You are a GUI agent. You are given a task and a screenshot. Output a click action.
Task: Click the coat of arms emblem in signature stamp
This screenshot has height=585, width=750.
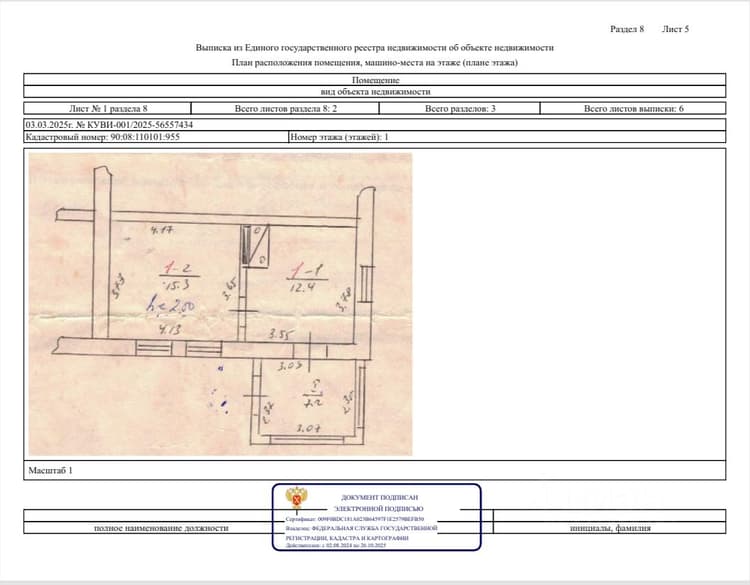coord(297,498)
